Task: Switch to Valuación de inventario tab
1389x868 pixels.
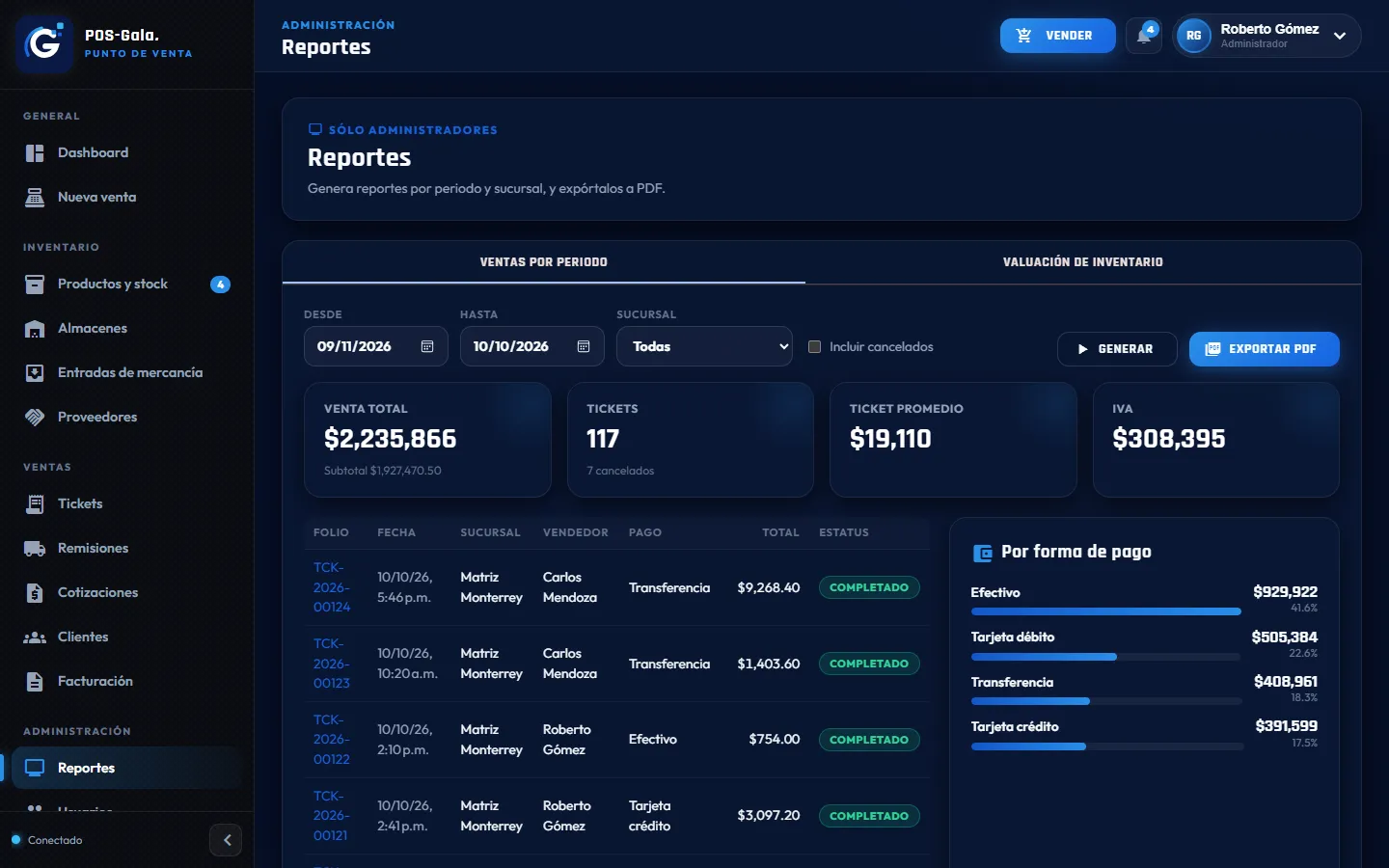Action: point(1083,262)
